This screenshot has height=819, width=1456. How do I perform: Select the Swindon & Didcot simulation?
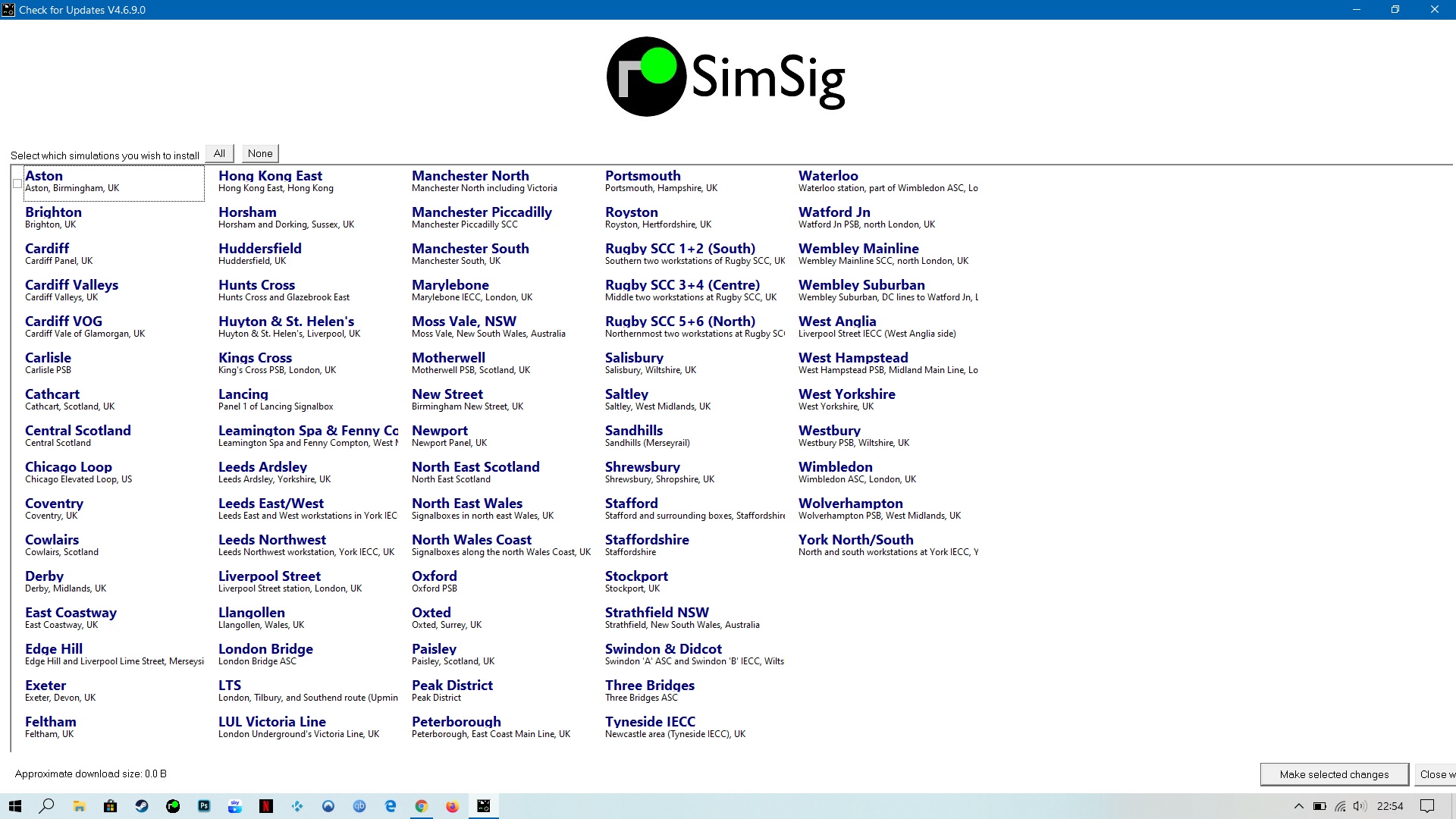pos(695,654)
